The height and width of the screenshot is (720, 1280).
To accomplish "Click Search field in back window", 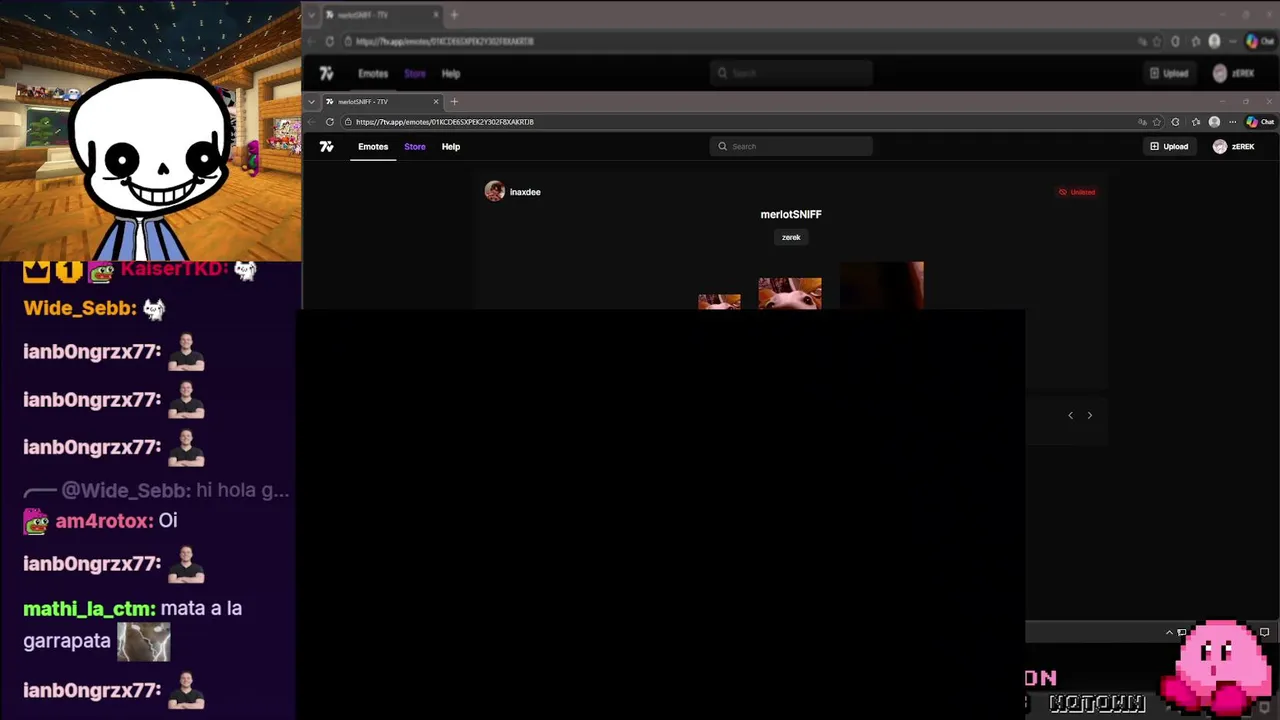I will 791,74.
